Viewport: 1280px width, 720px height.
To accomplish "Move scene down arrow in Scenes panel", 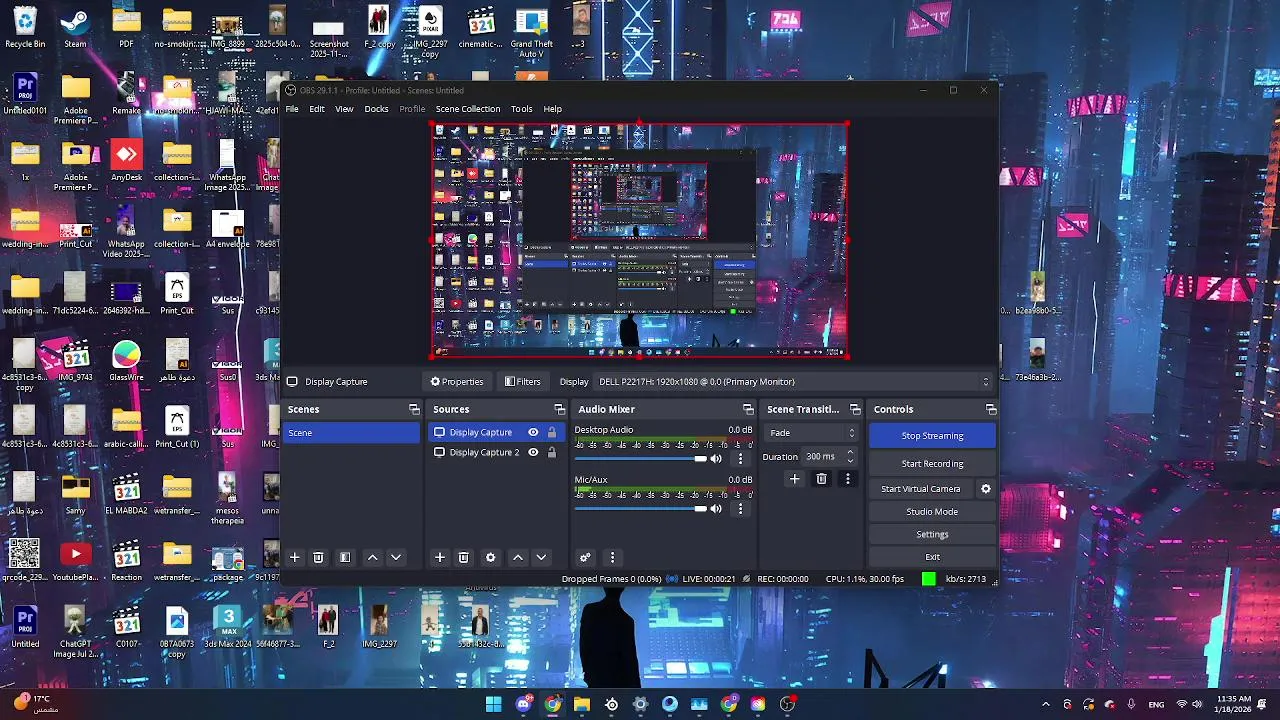I will click(x=396, y=557).
